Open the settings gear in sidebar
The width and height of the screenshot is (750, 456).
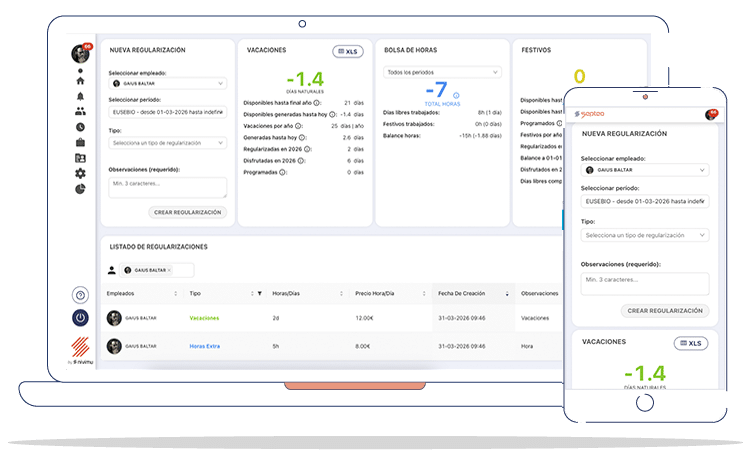coord(80,174)
